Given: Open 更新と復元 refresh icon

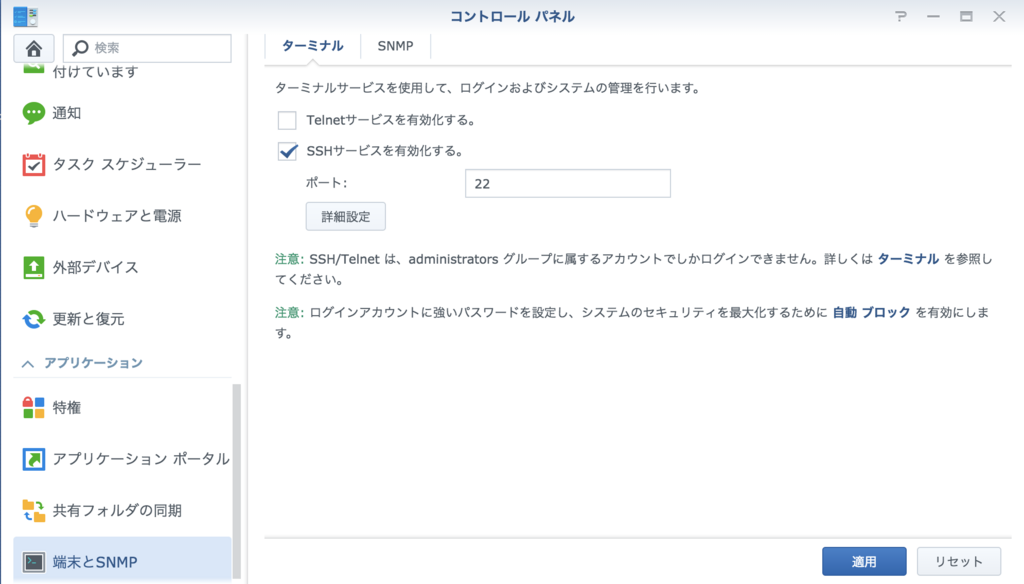Looking at the screenshot, I should tap(33, 319).
